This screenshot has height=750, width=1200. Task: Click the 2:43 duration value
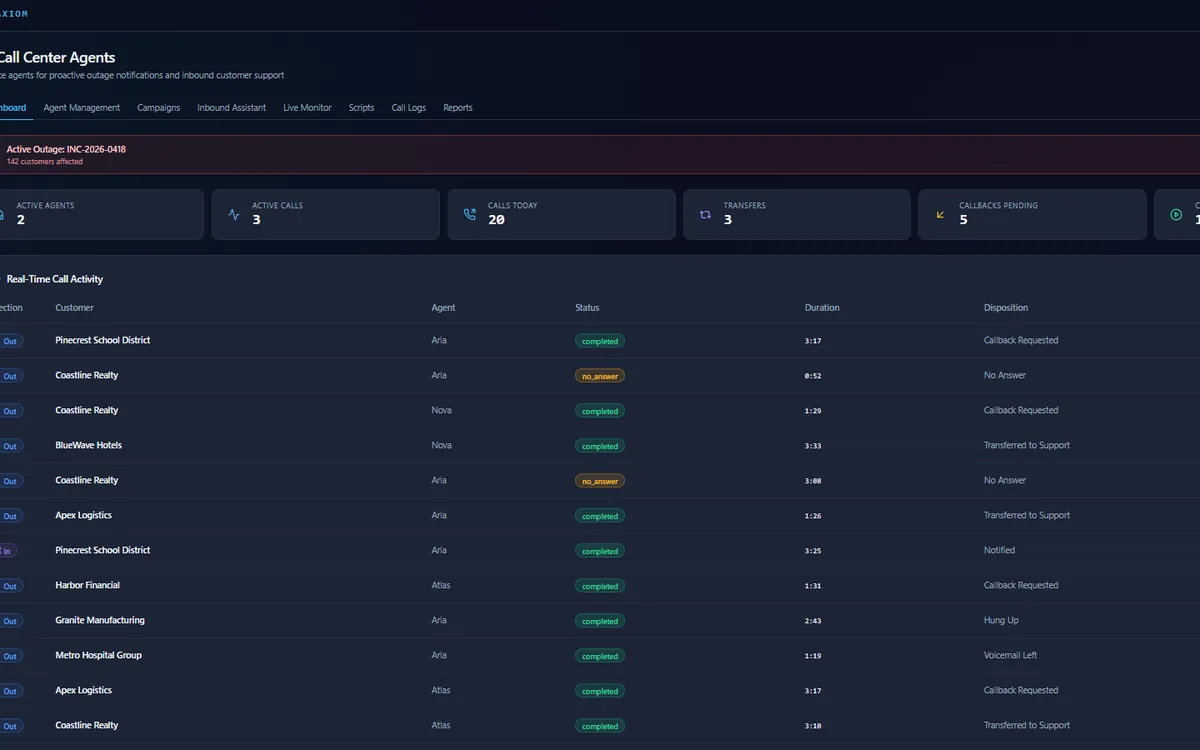813,621
